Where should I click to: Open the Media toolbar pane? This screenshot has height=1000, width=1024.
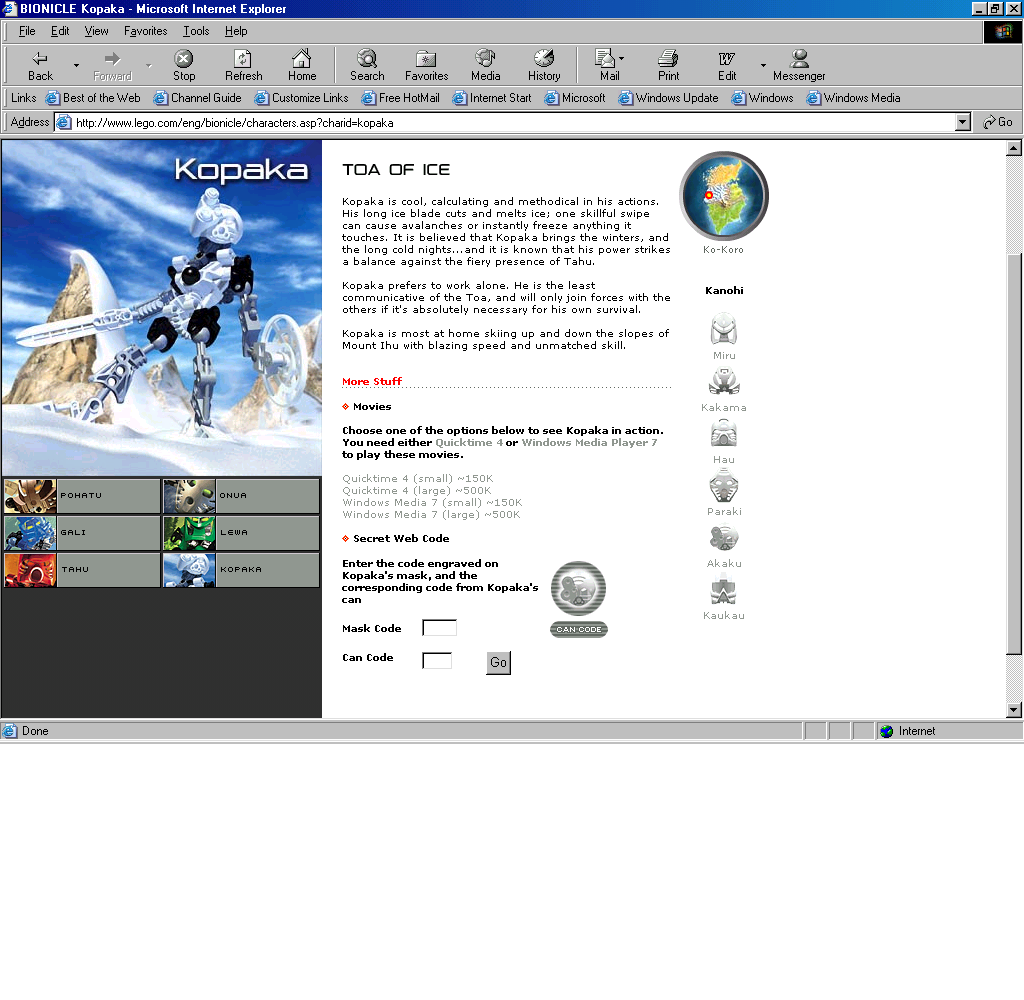tap(485, 65)
